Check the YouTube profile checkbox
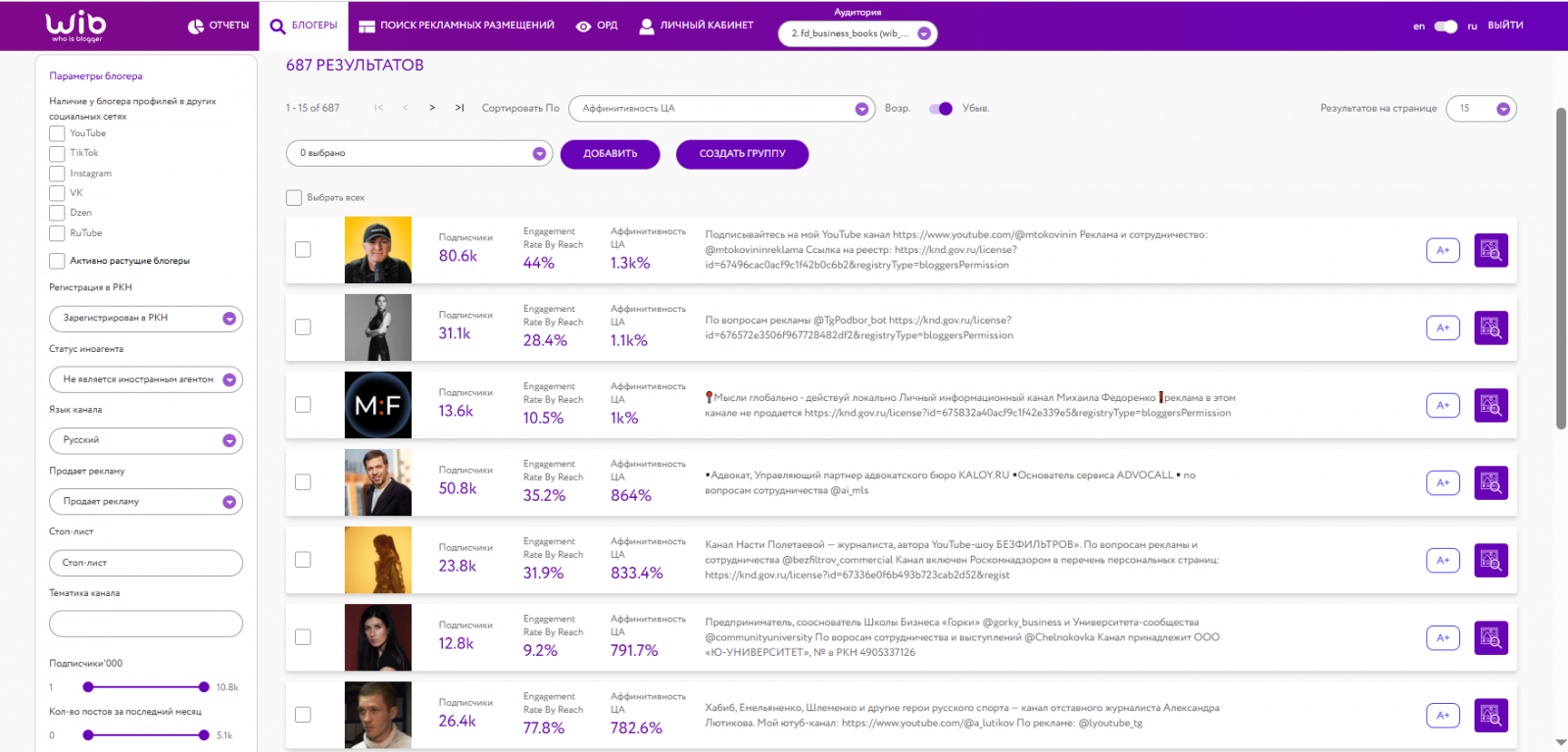This screenshot has width=1568, height=752. click(57, 133)
